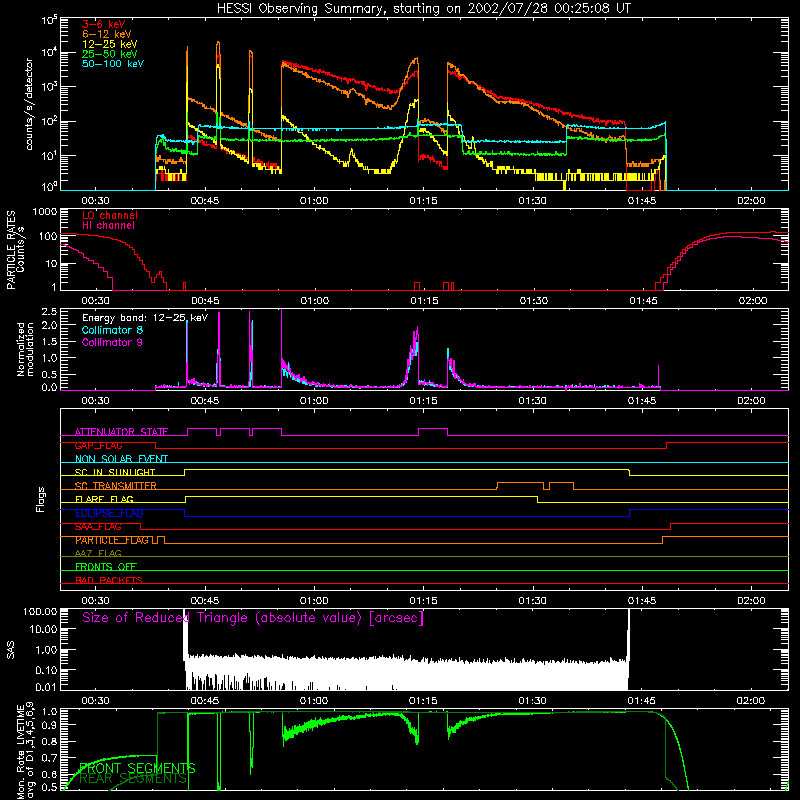Viewport: 800px width, 800px height.
Task: Click the 01:45 tick under the modulation plot
Action: click(642, 401)
